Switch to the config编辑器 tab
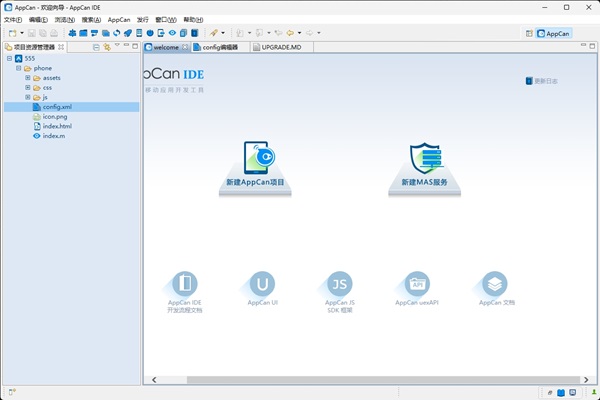The height and width of the screenshot is (400, 600). click(220, 47)
